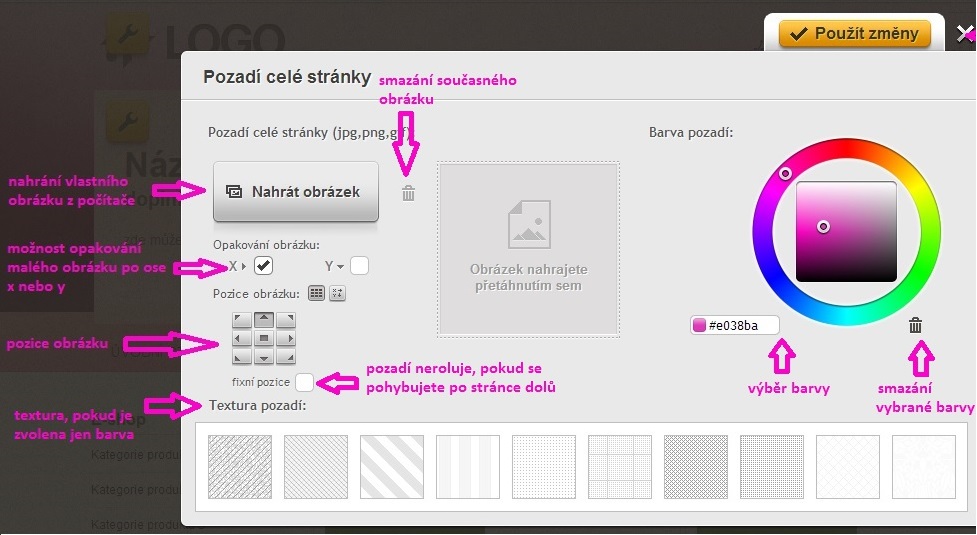Screen dimensions: 977x535
Task: Align image position to center
Action: tap(263, 340)
